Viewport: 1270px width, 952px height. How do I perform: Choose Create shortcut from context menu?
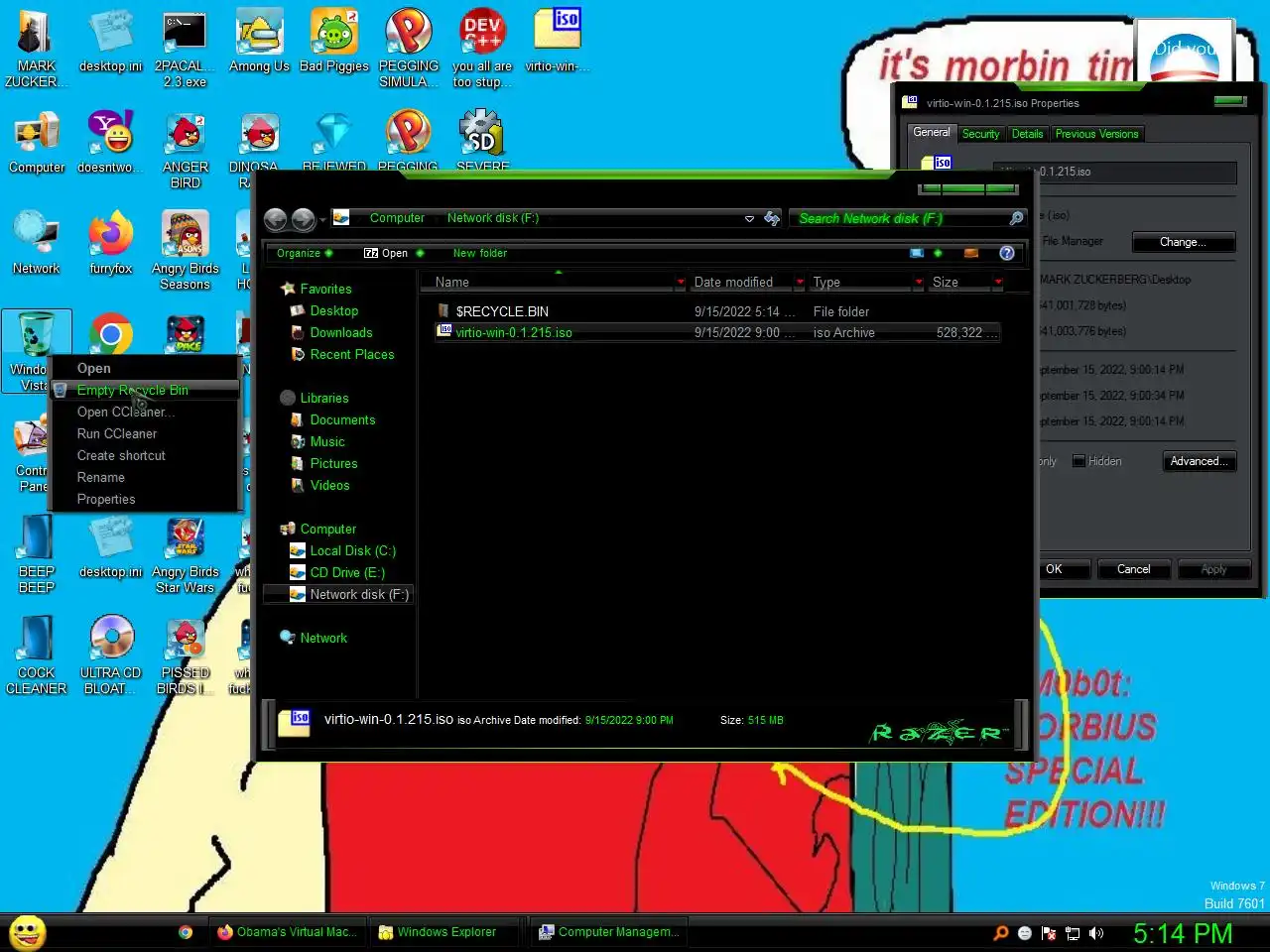[x=145, y=455]
